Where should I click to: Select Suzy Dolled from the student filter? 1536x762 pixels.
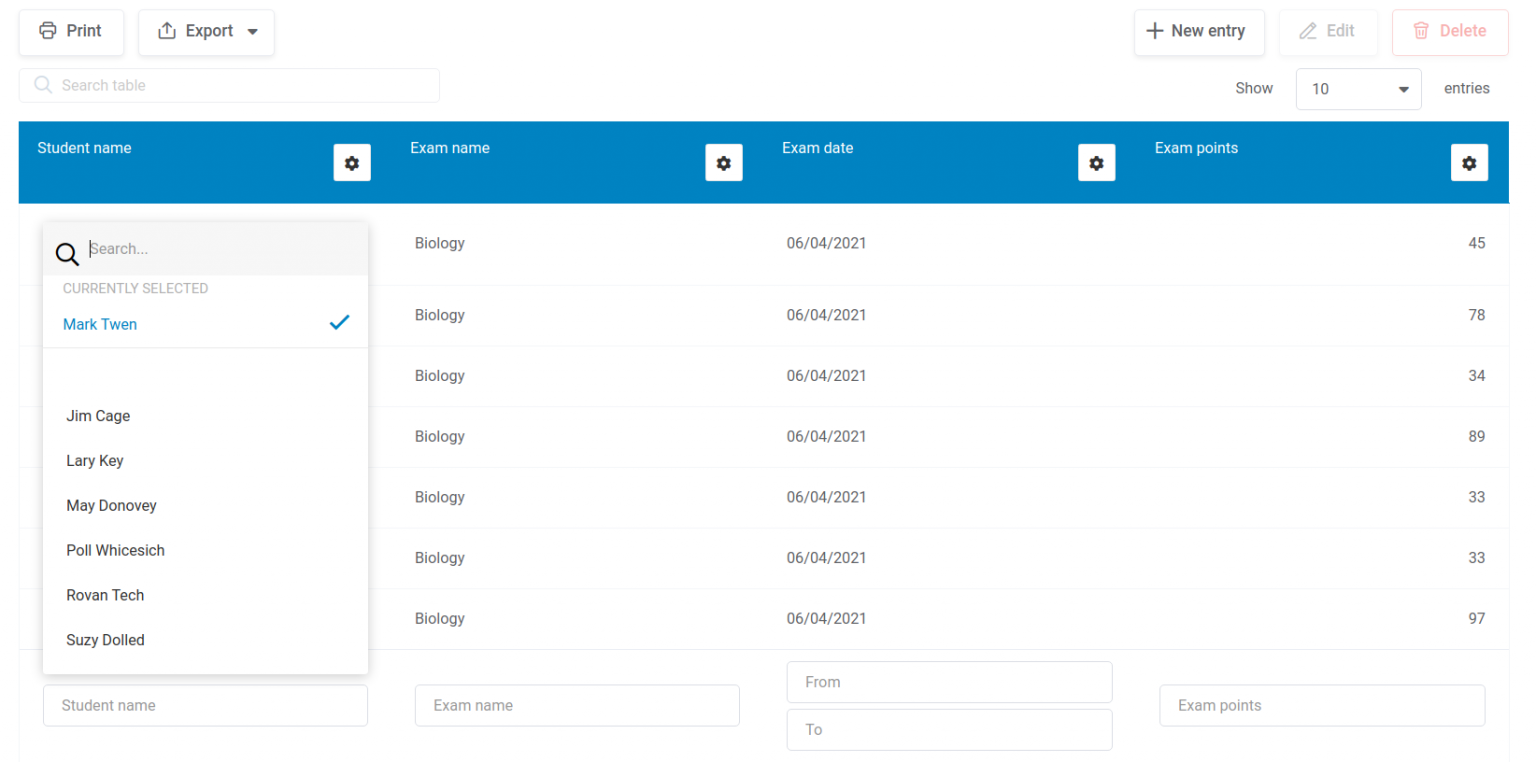(105, 639)
